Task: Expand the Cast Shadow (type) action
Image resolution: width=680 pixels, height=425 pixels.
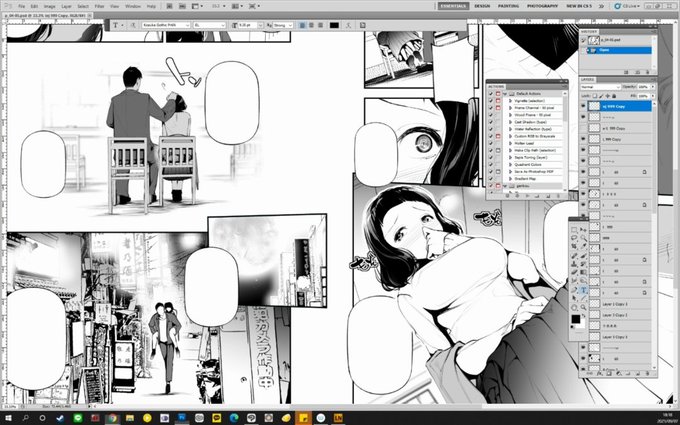Action: click(x=510, y=122)
